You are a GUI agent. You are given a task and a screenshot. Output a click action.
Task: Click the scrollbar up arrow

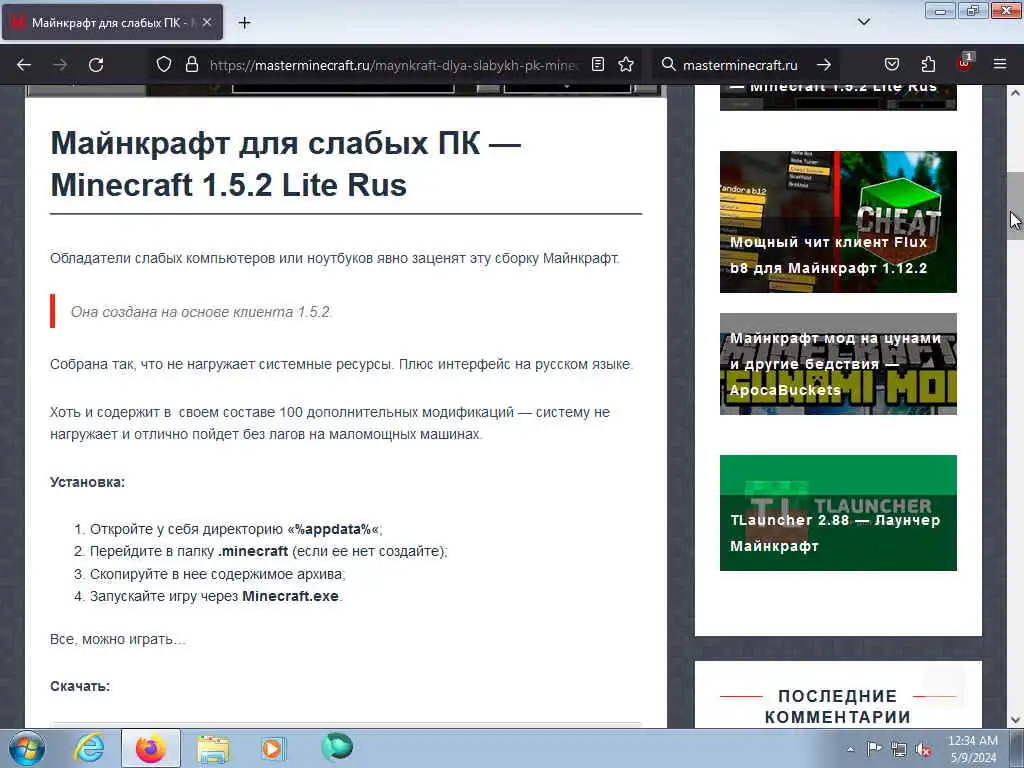click(x=1015, y=93)
